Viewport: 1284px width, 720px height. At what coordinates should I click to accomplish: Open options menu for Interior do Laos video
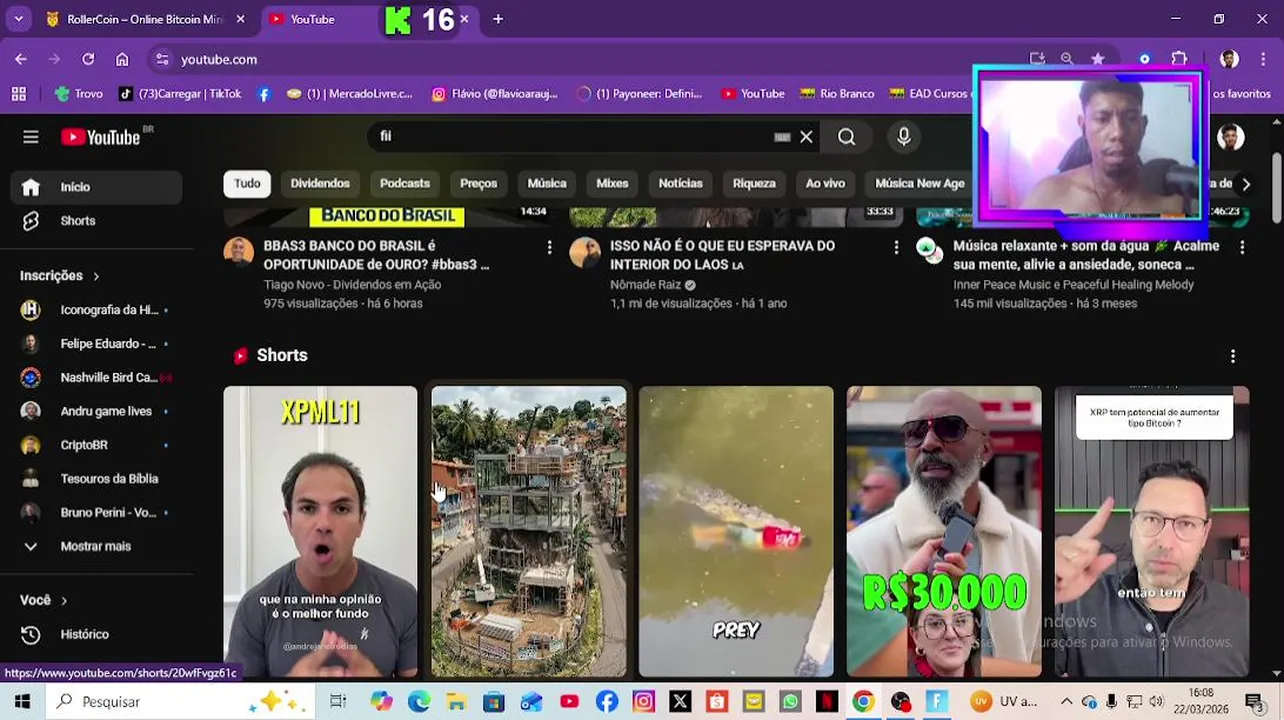[x=896, y=247]
